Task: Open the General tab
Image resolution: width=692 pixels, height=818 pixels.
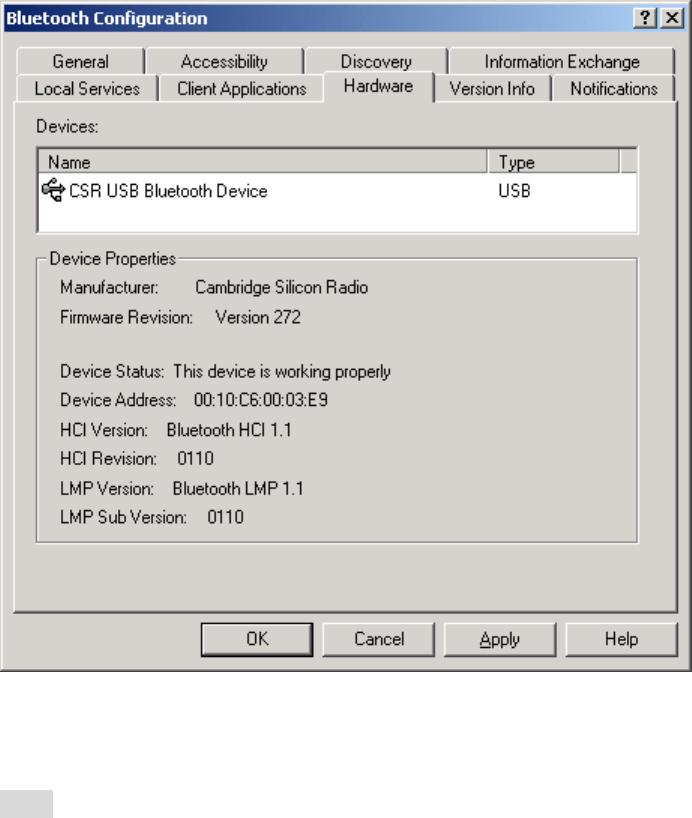Action: point(80,62)
